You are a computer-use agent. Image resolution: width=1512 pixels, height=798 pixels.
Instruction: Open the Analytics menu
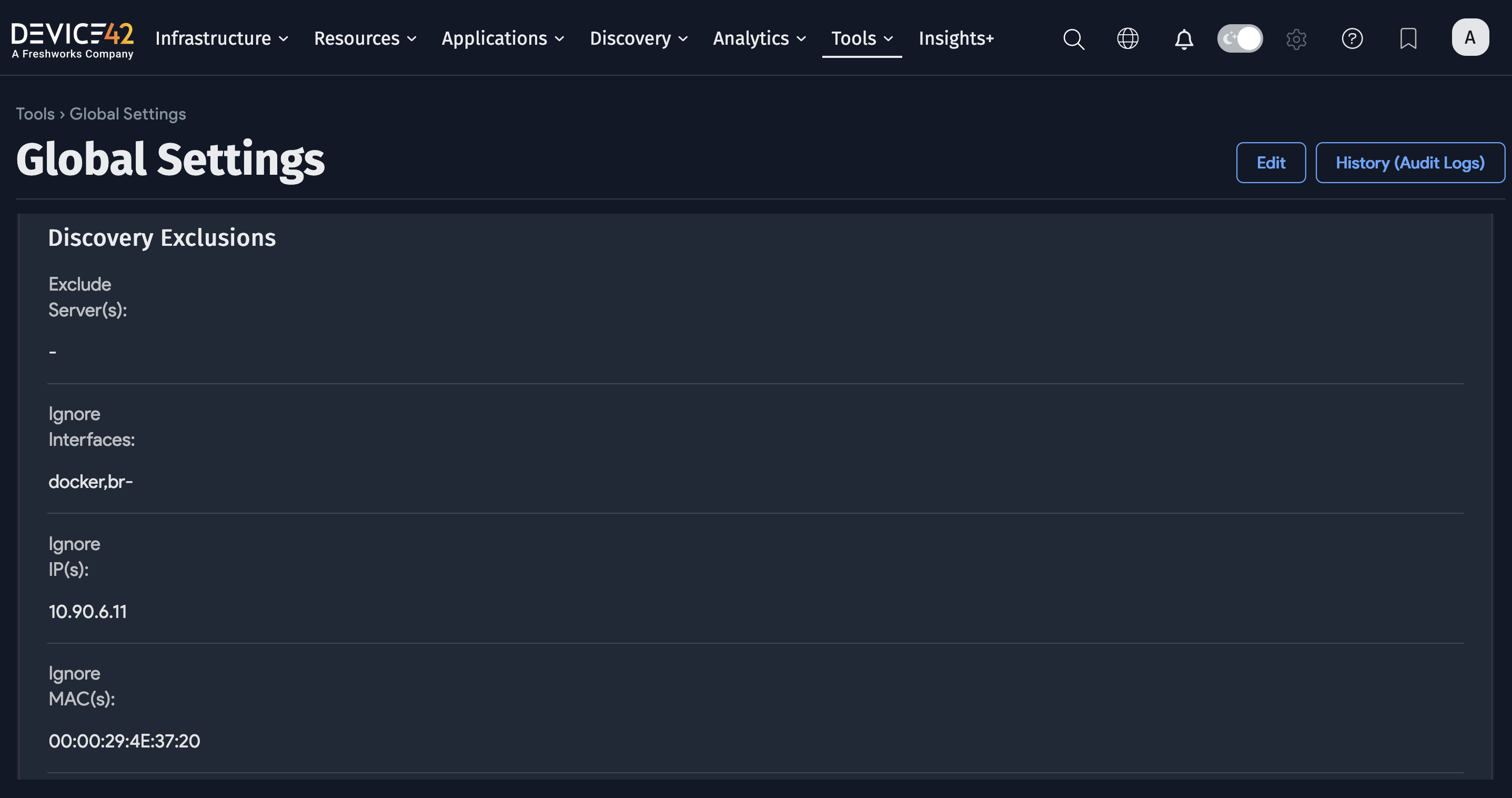pyautogui.click(x=760, y=39)
